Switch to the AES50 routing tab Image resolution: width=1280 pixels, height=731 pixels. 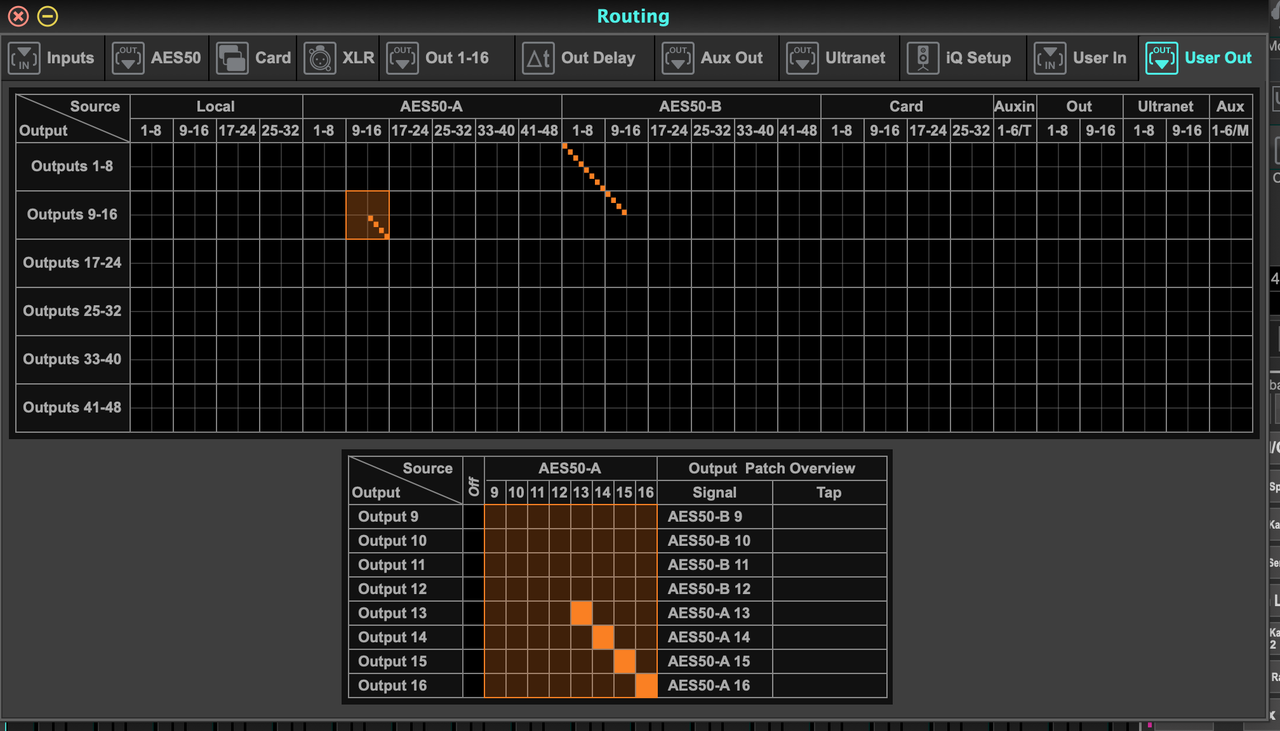pyautogui.click(x=157, y=58)
